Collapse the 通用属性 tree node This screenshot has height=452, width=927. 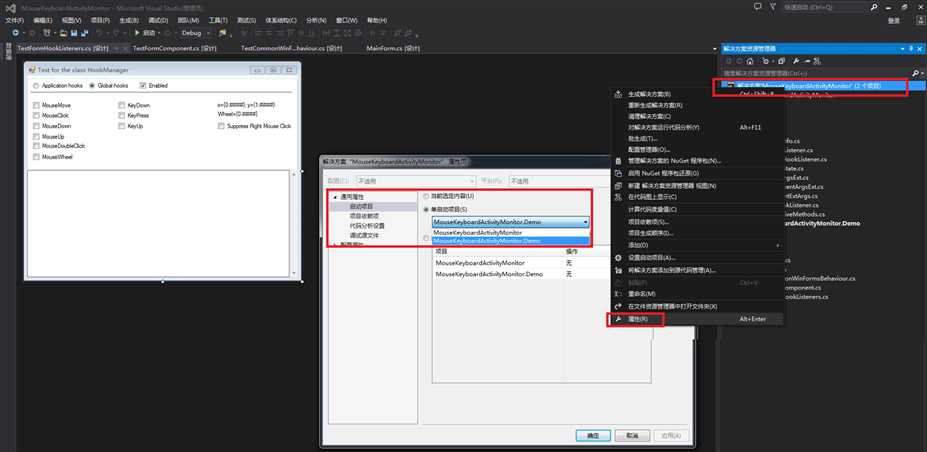(335, 197)
